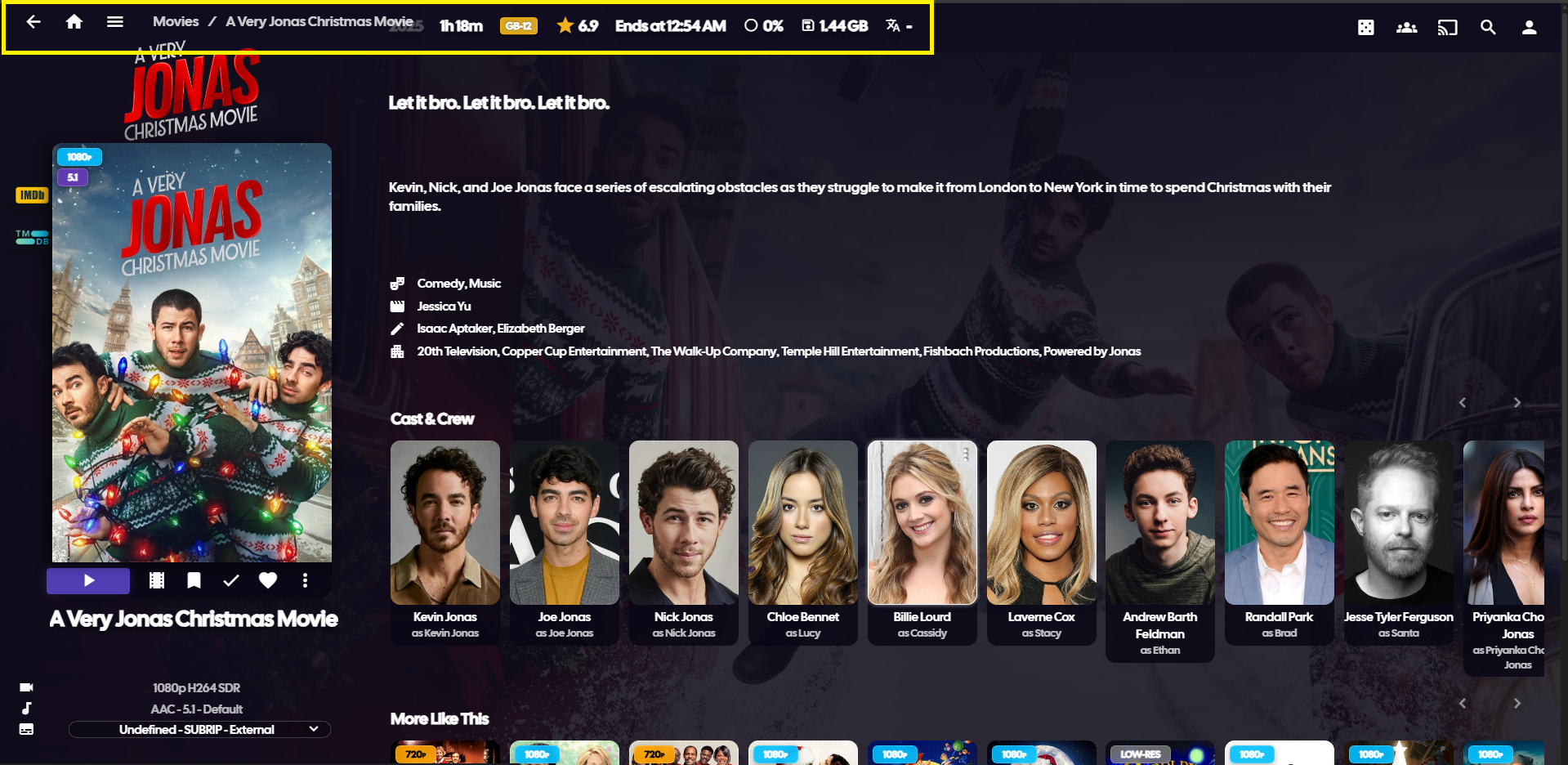Open the user profile icon
Screen dimensions: 1568x765
[1529, 28]
